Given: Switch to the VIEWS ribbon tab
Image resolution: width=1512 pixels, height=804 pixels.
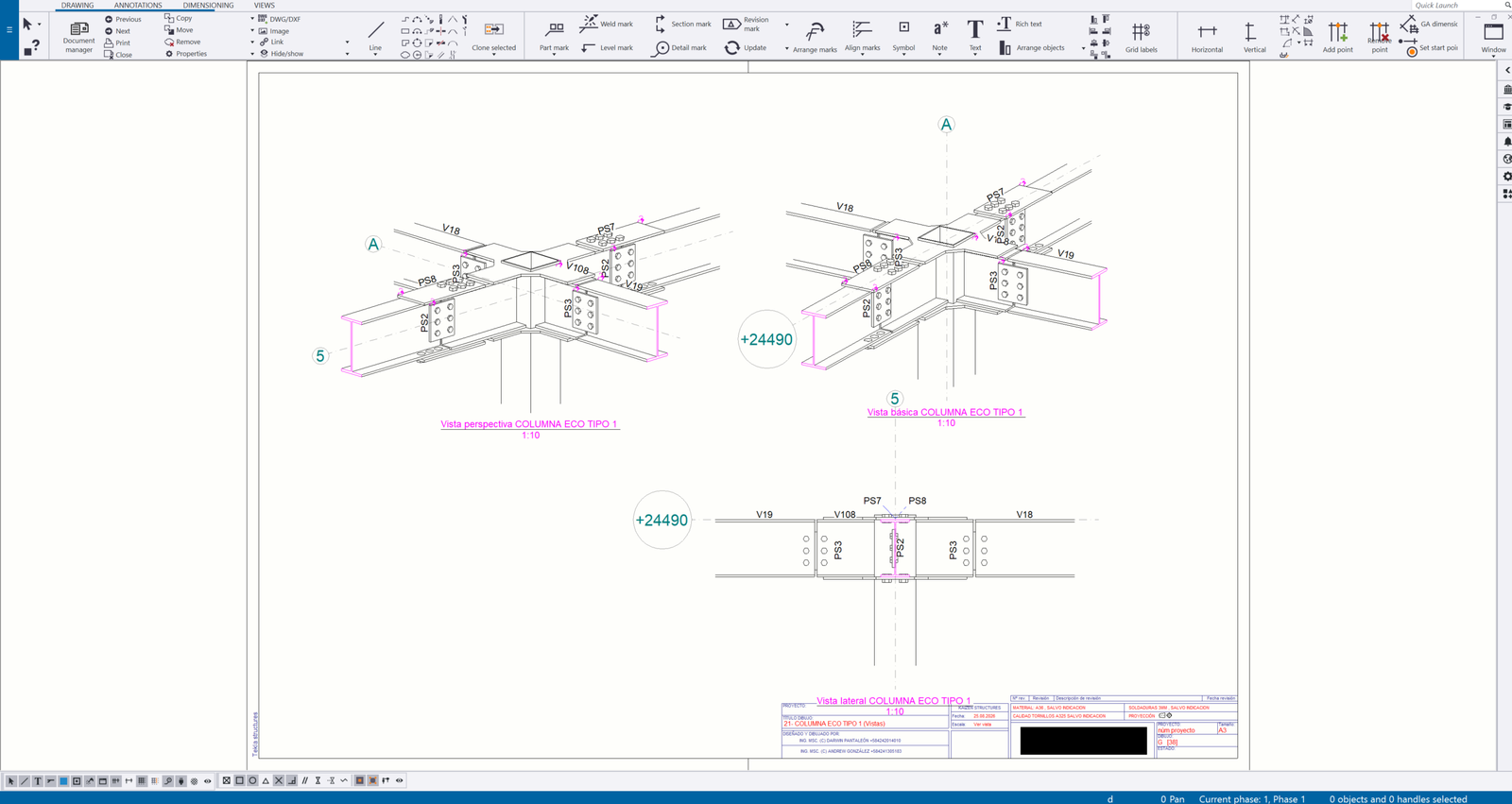Looking at the screenshot, I should pos(264,6).
